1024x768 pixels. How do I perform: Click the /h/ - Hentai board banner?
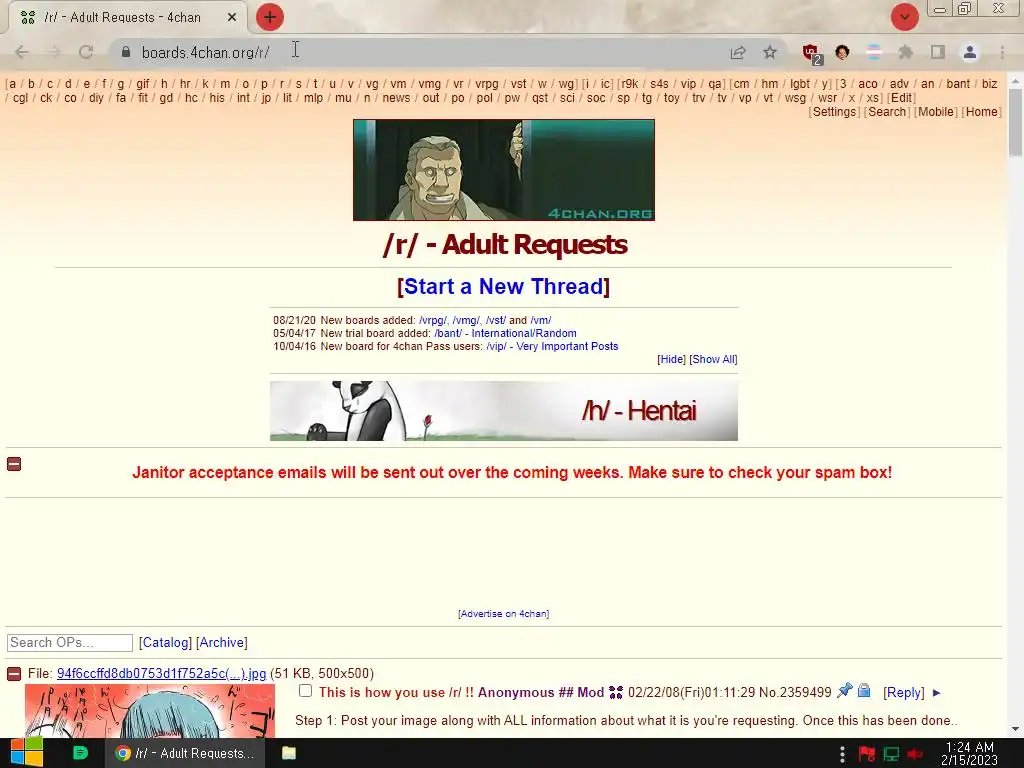tap(504, 411)
